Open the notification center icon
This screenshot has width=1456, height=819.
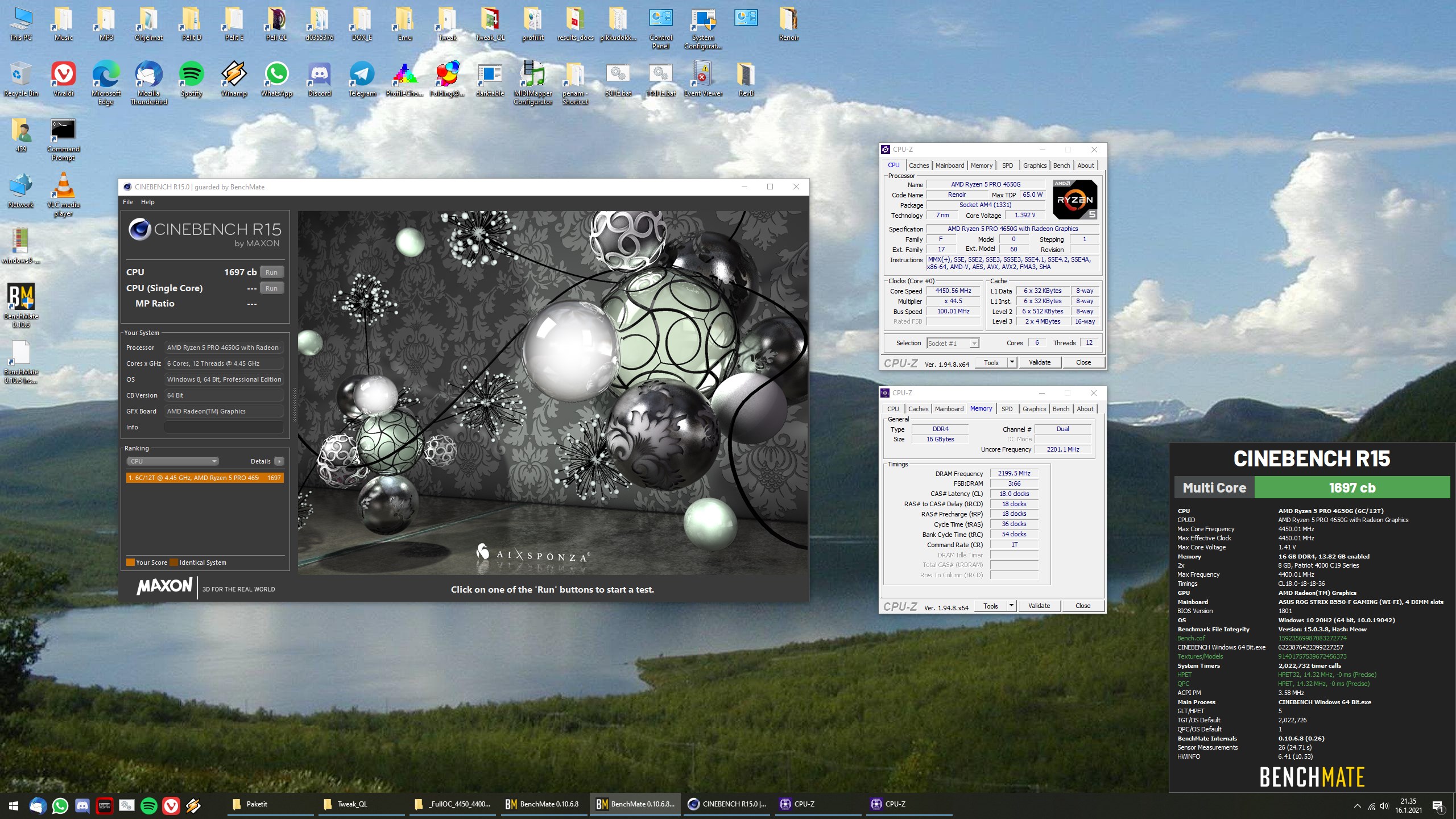pos(1438,805)
